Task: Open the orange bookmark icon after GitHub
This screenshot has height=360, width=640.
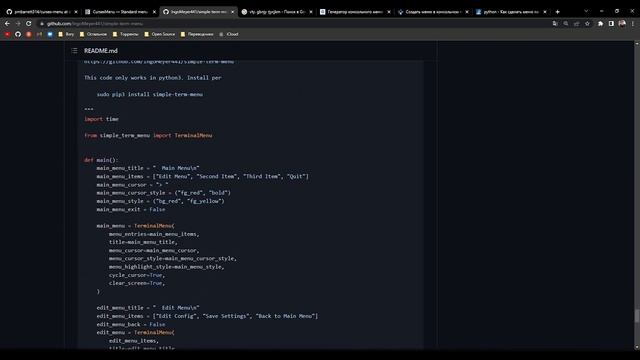Action: coord(29,34)
